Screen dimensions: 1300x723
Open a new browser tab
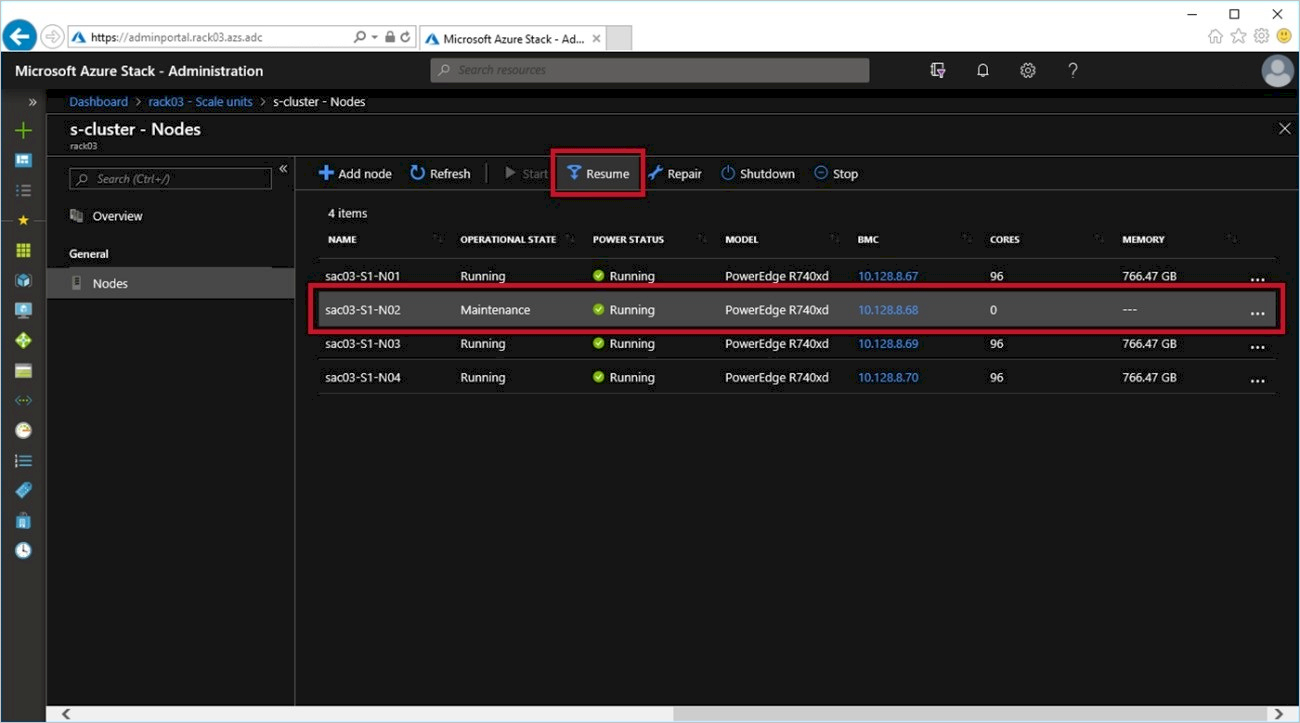tap(619, 38)
